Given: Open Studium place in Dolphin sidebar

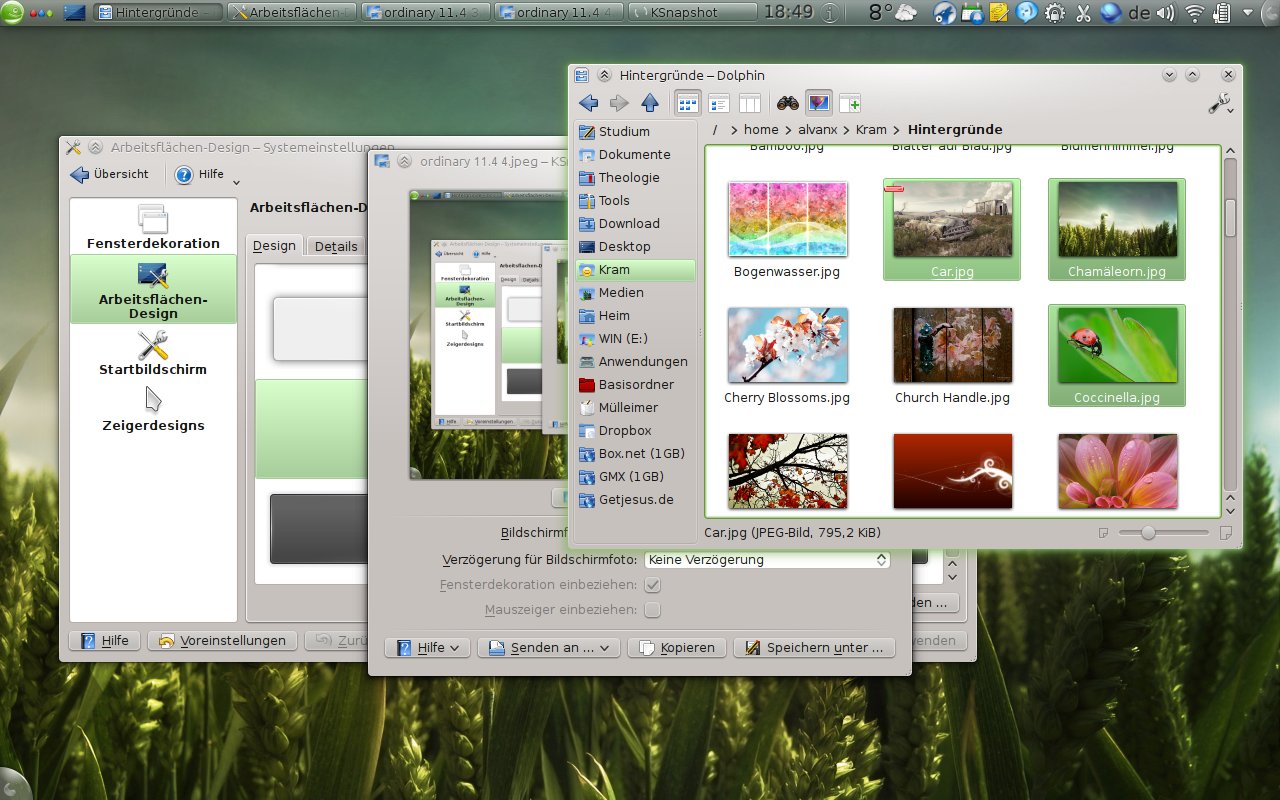Looking at the screenshot, I should (635, 131).
